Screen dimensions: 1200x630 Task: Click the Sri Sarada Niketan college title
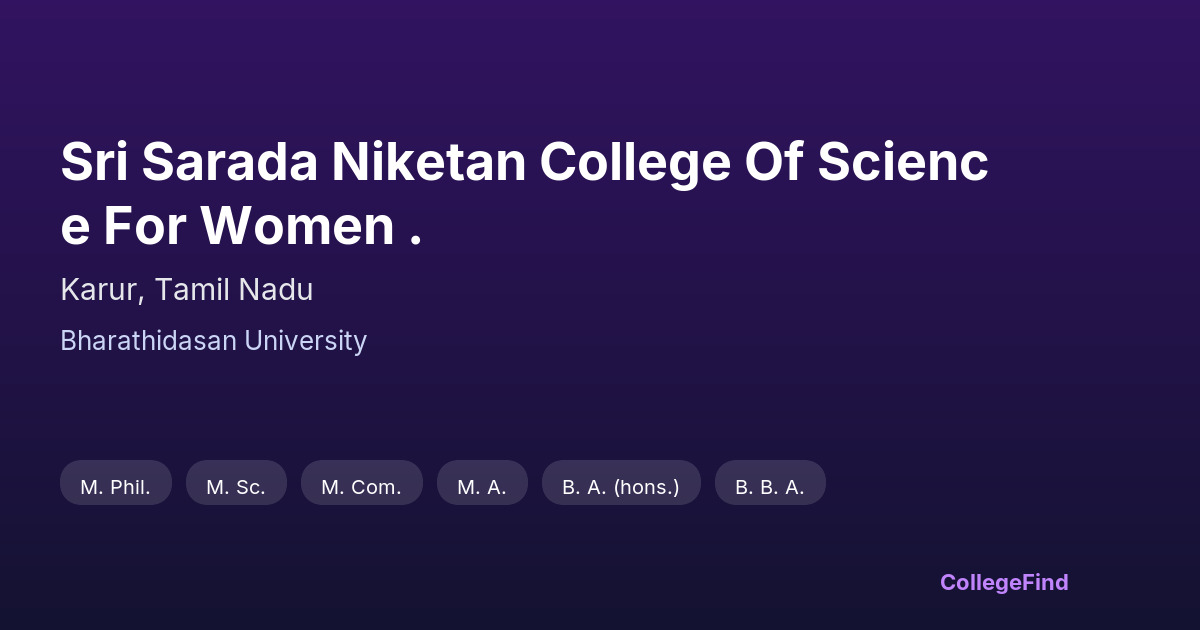click(524, 163)
